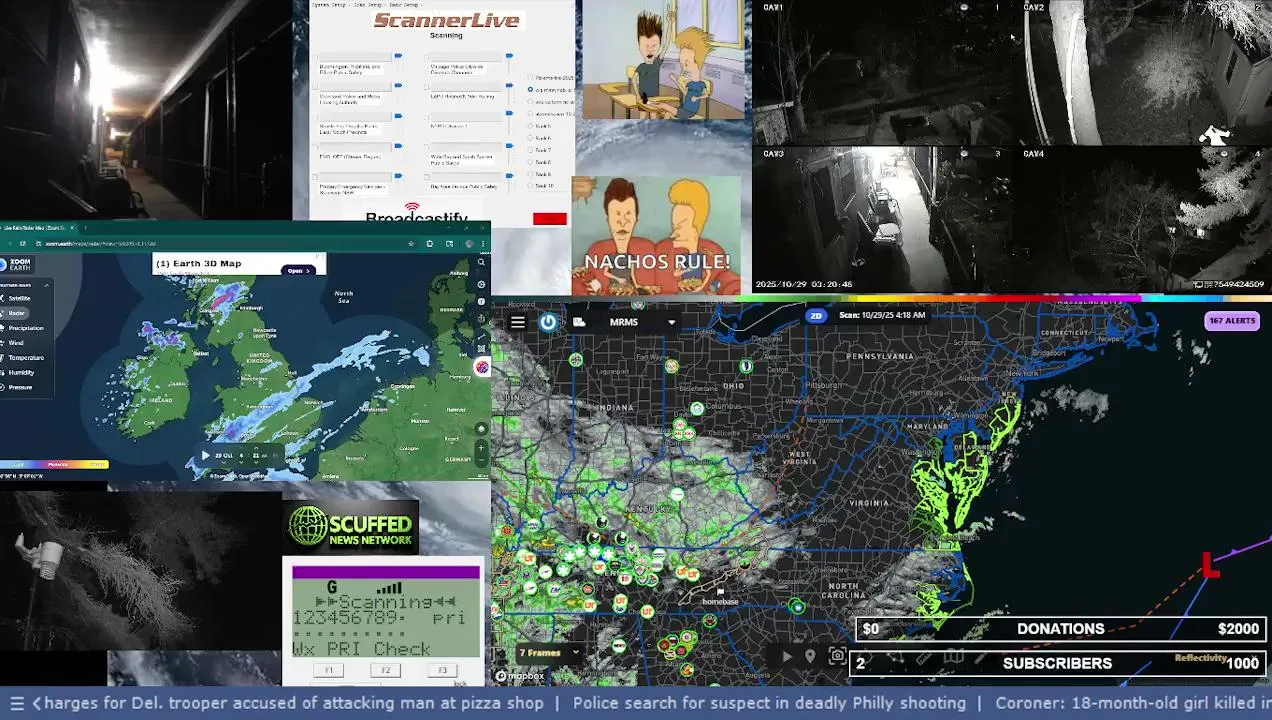The height and width of the screenshot is (720, 1272).
Task: Click the share icon in Zoom Earth
Action: coord(481,318)
